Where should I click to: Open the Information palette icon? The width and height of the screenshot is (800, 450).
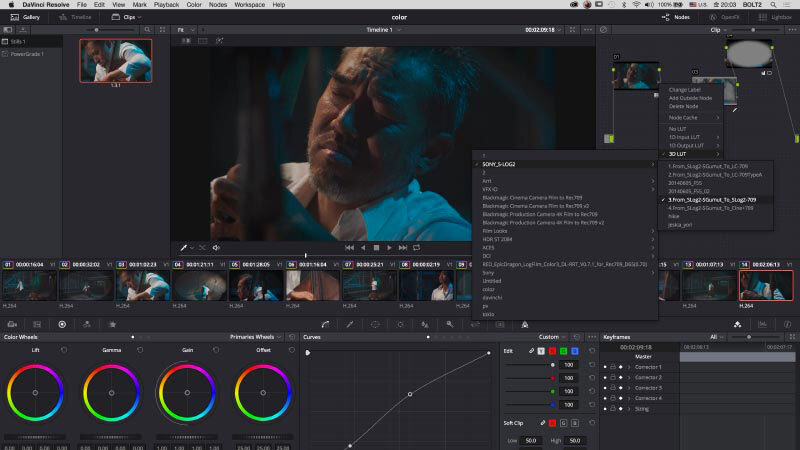[x=787, y=324]
